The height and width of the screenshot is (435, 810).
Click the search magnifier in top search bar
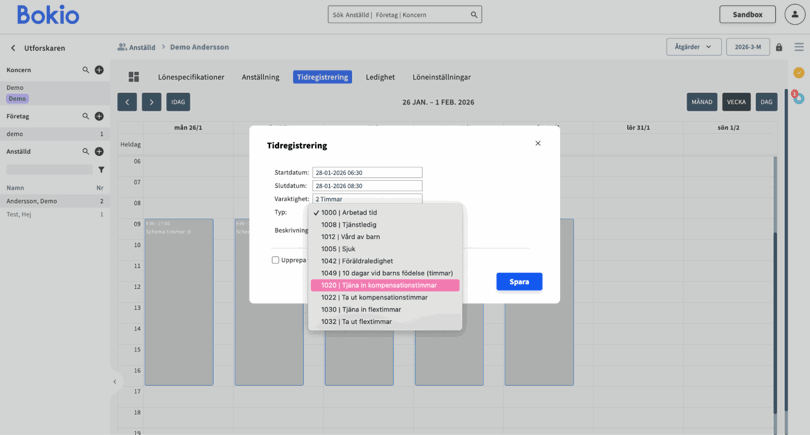(474, 15)
